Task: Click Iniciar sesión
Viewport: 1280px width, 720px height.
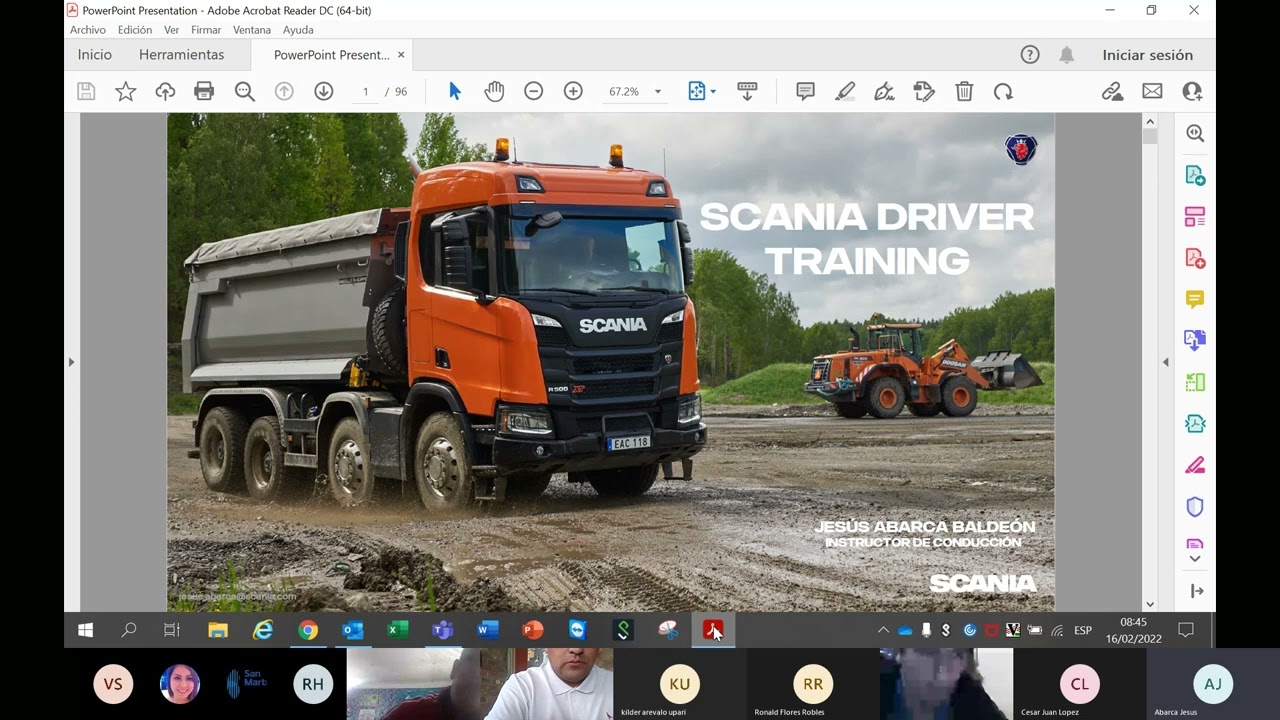Action: tap(1148, 55)
